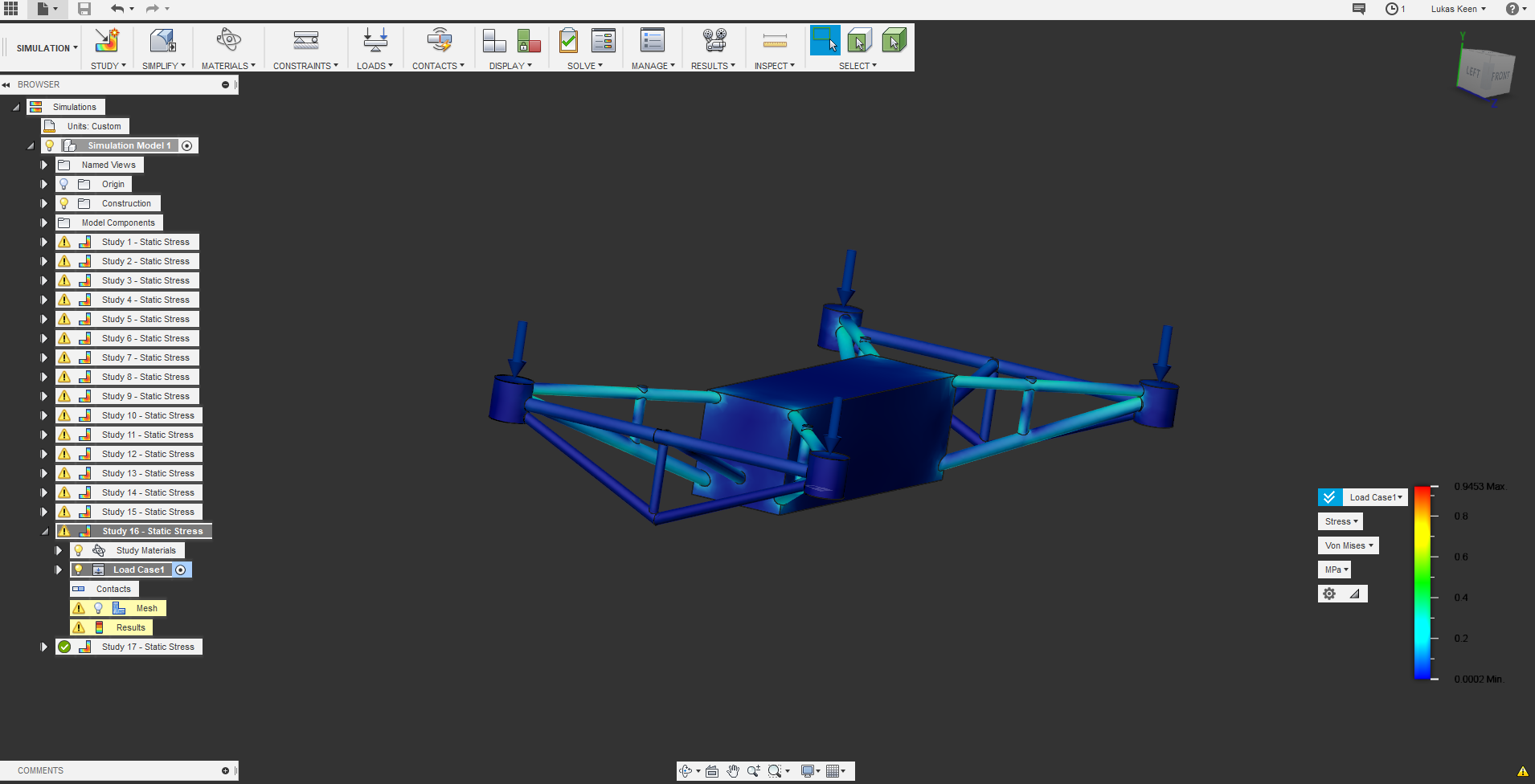1535x784 pixels.
Task: Activate Simulation Model 1 radio button
Action: (187, 145)
